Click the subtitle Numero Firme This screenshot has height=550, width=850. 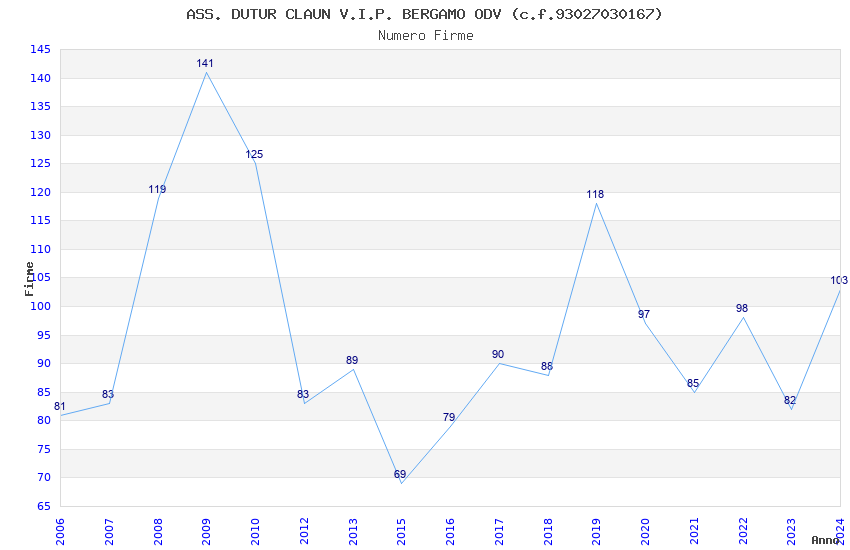426,36
